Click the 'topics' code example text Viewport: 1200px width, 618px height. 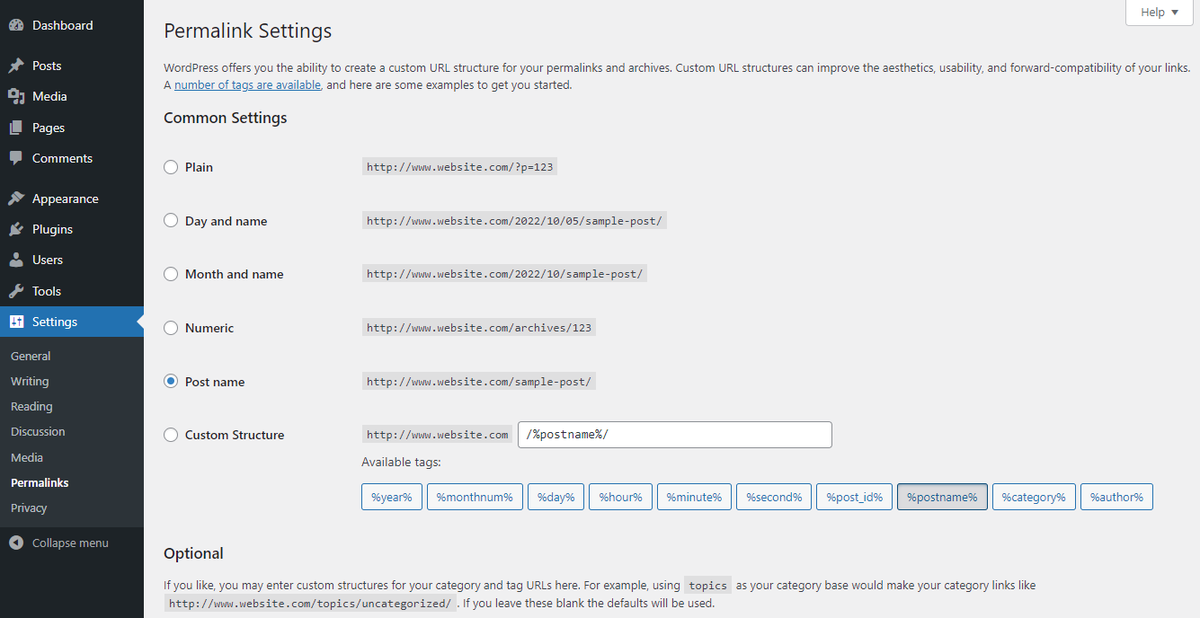(x=708, y=585)
